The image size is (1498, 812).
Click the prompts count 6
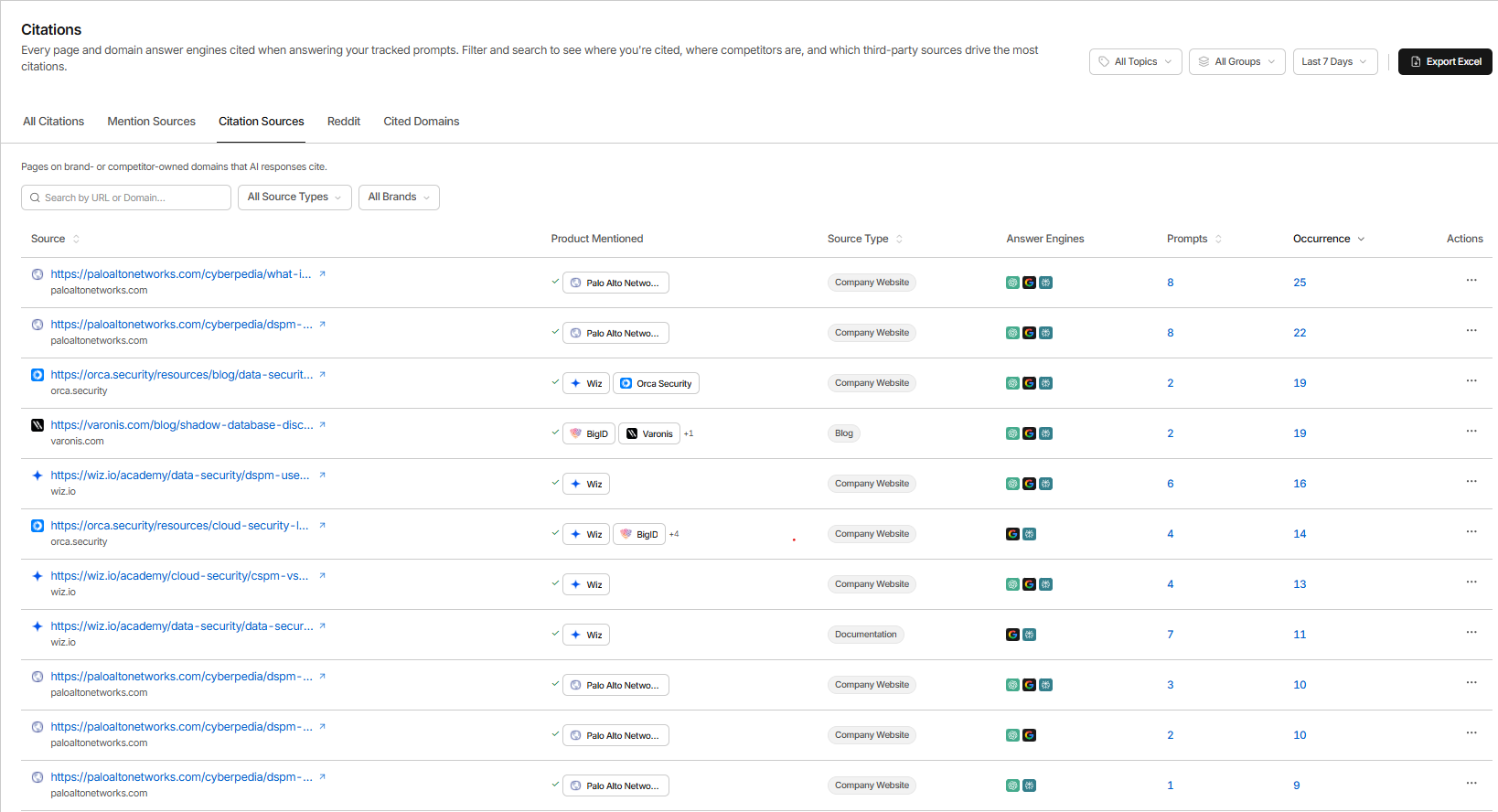(1171, 484)
